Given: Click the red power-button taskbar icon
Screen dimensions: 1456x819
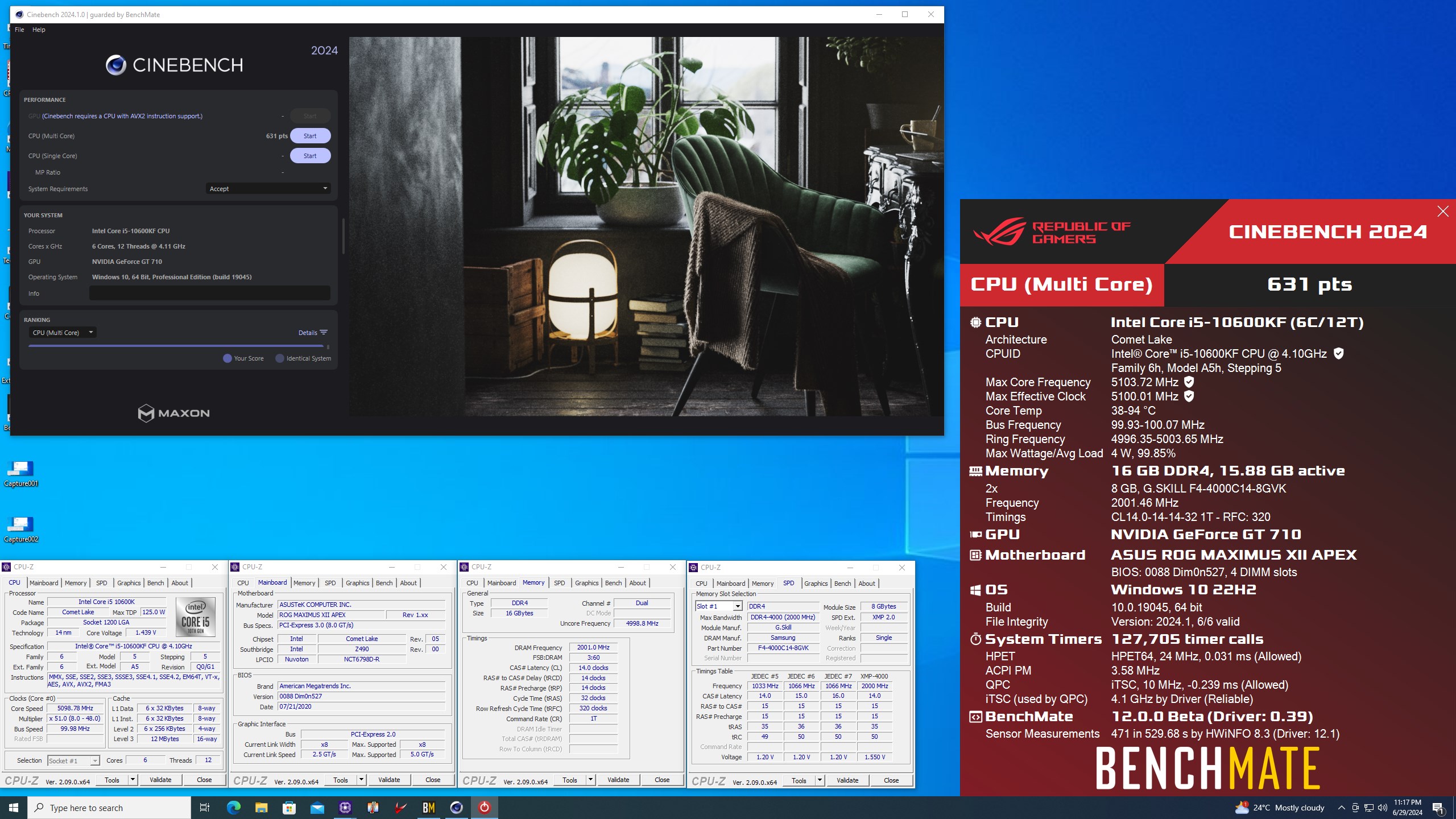Looking at the screenshot, I should [x=484, y=808].
